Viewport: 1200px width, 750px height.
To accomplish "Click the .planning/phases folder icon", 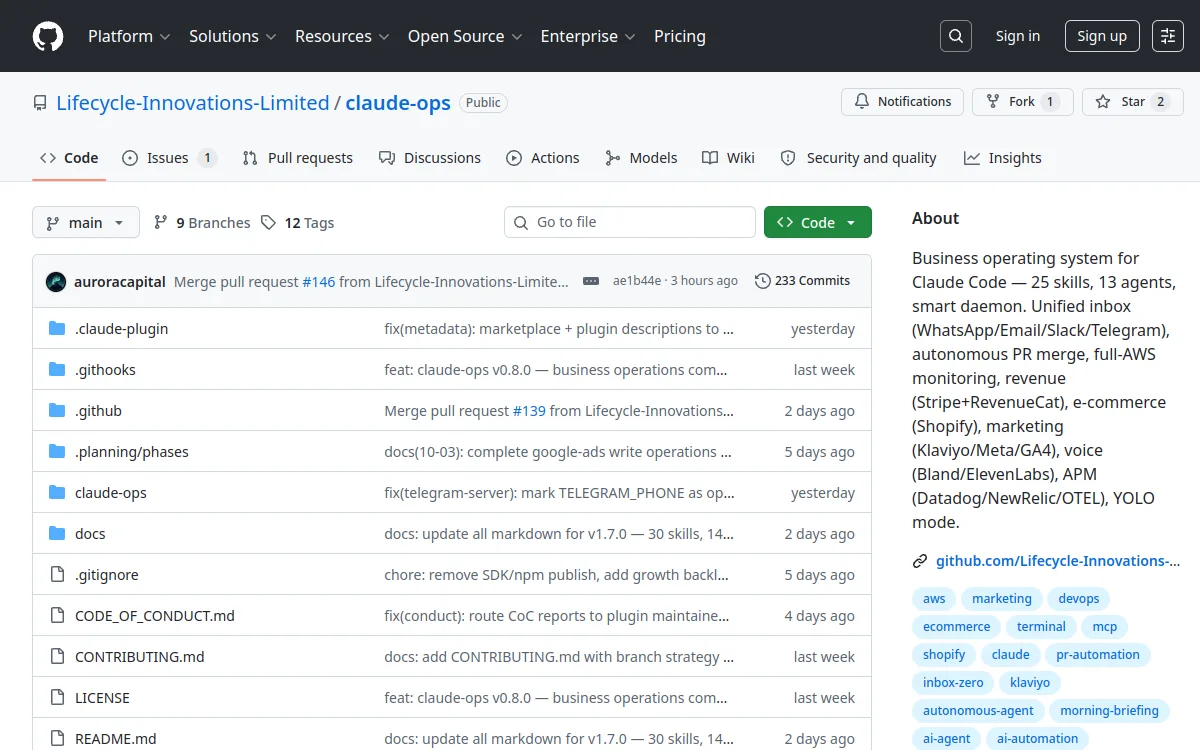I will (57, 452).
